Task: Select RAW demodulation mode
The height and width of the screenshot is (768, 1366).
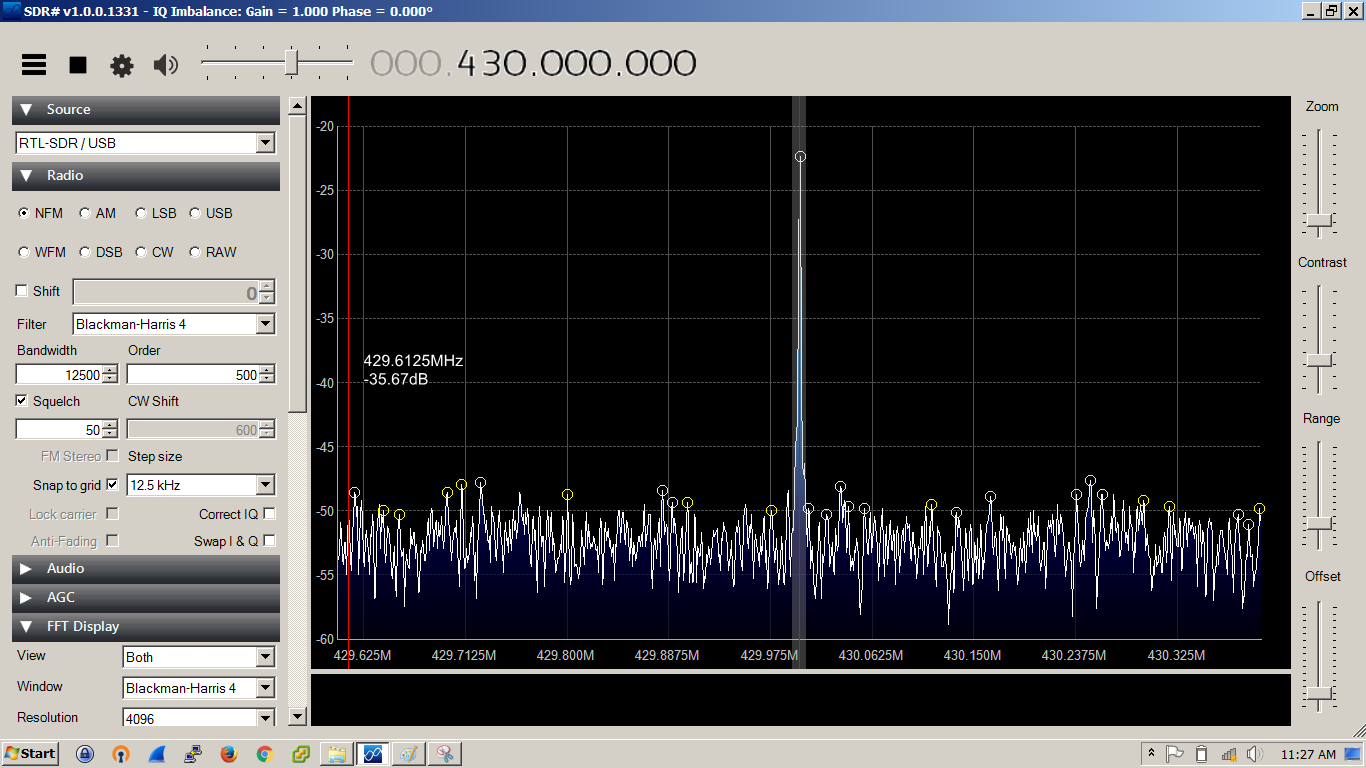Action: point(213,252)
